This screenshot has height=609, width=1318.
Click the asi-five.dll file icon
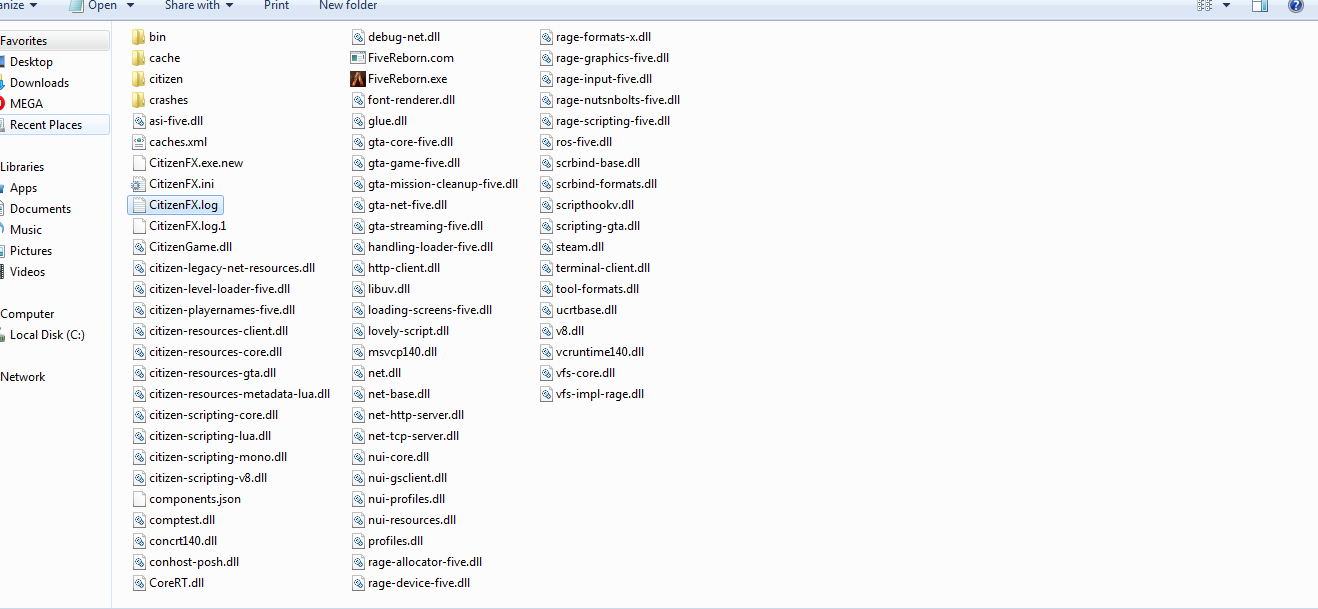[138, 121]
